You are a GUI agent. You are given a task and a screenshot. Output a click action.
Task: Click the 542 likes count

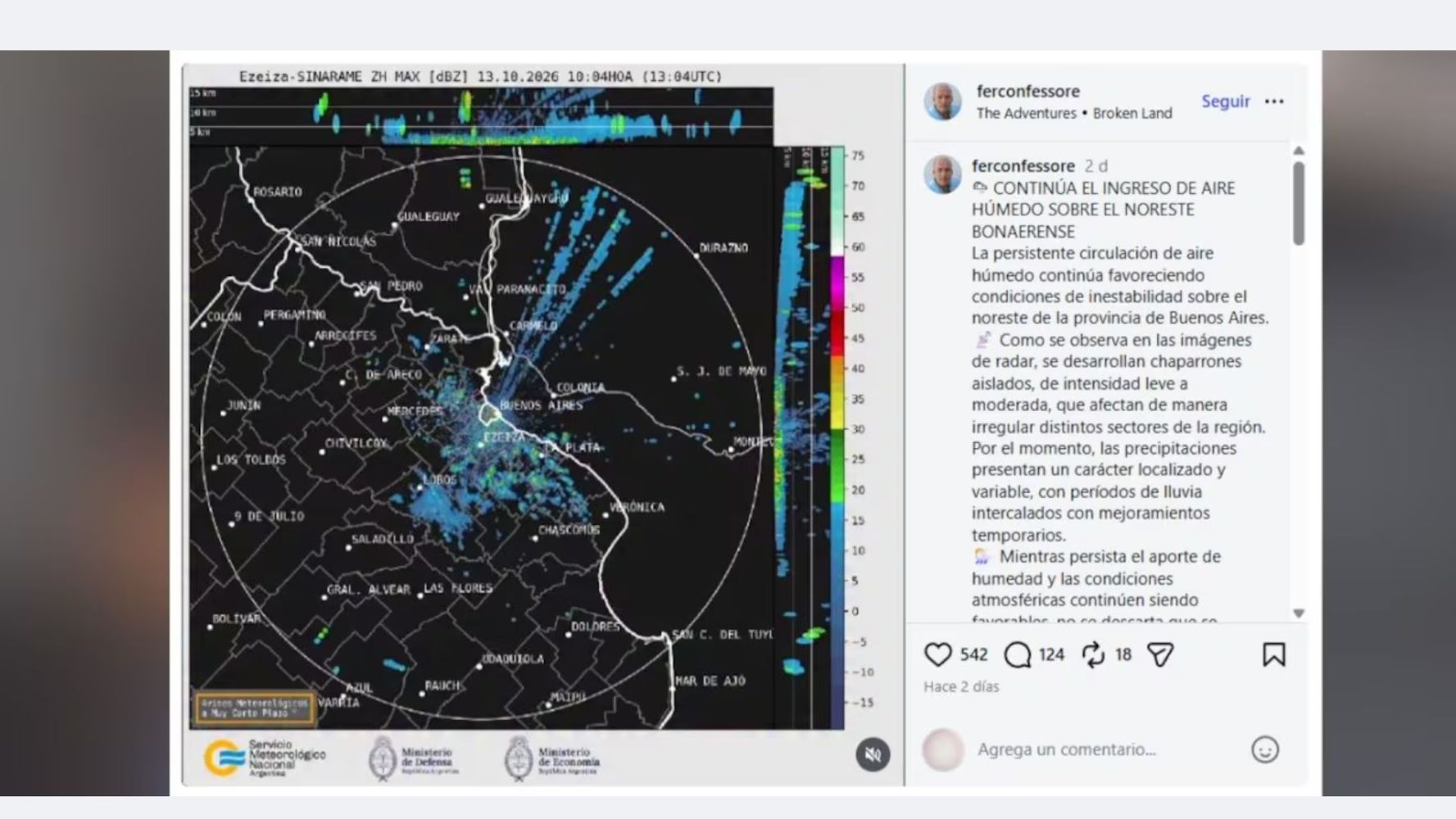(973, 654)
